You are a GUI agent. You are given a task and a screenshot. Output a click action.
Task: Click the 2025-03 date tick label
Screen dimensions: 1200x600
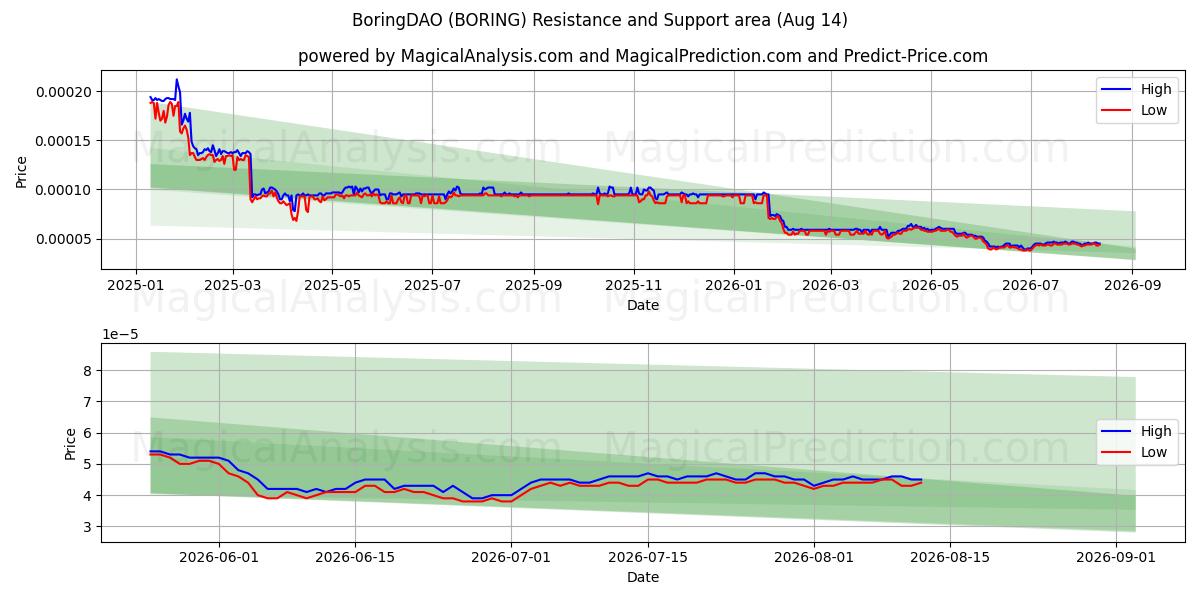tap(233, 285)
